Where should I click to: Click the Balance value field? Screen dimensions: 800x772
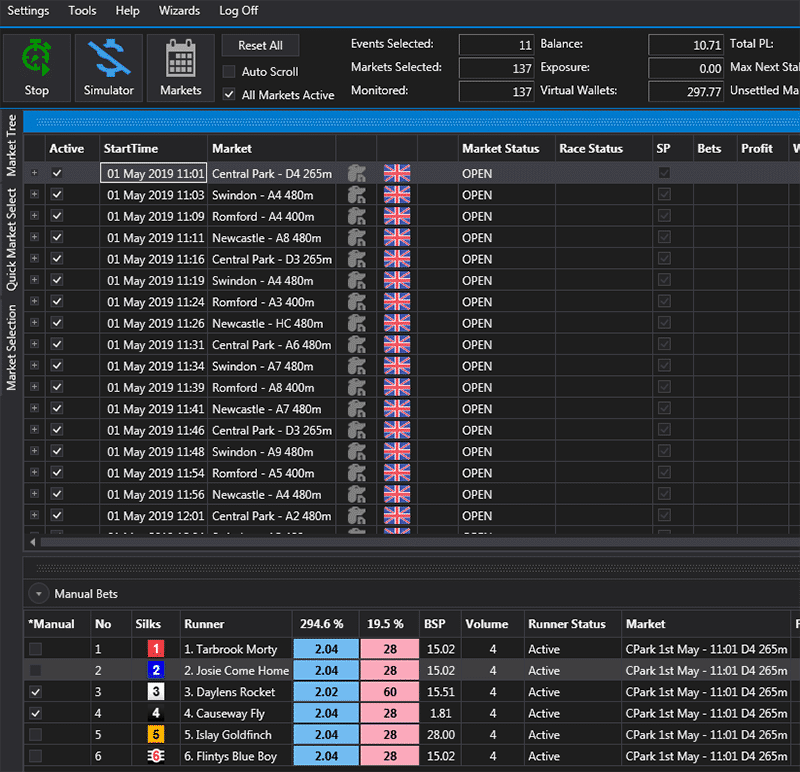tap(686, 45)
